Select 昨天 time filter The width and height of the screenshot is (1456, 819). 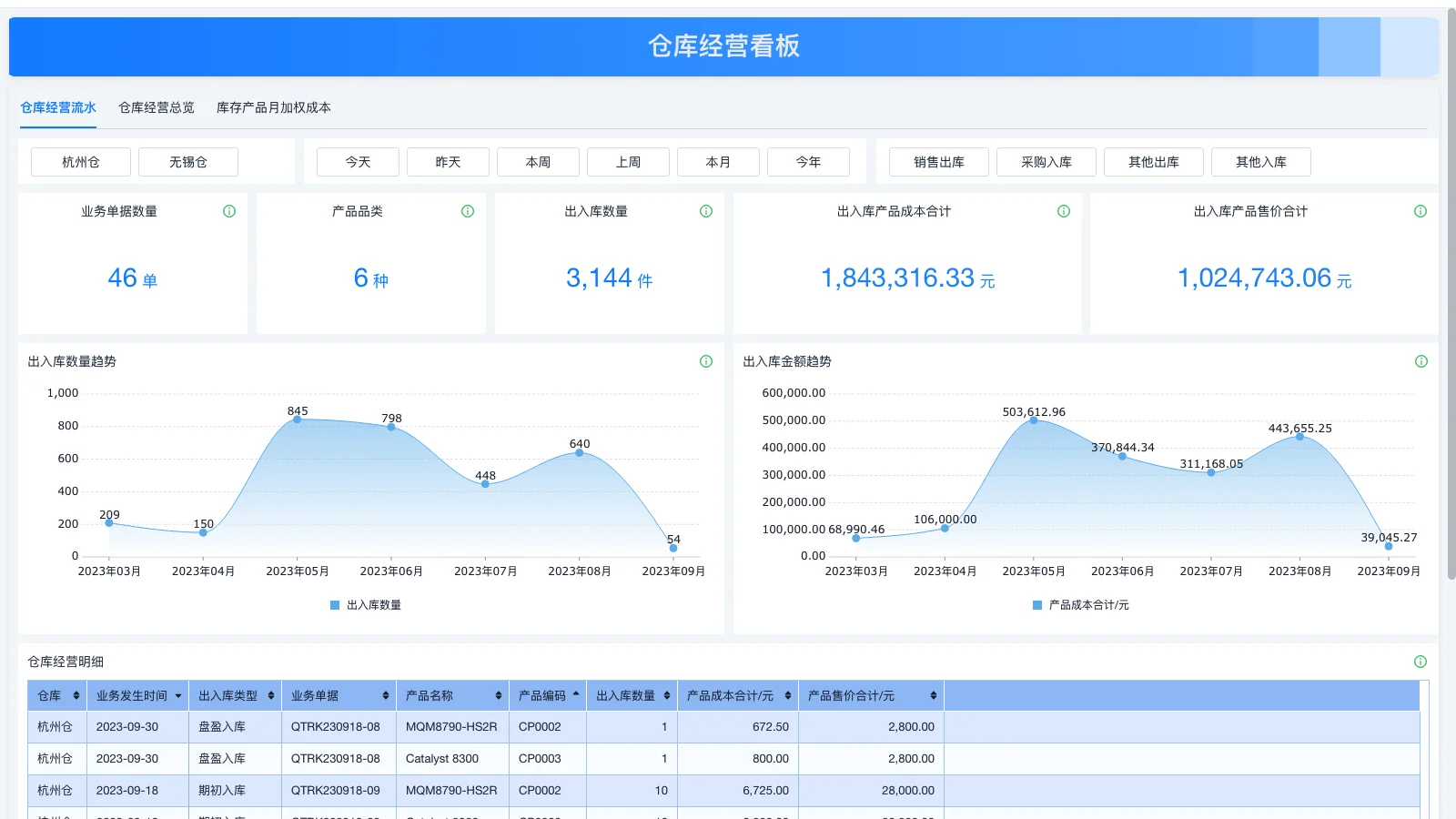click(448, 162)
